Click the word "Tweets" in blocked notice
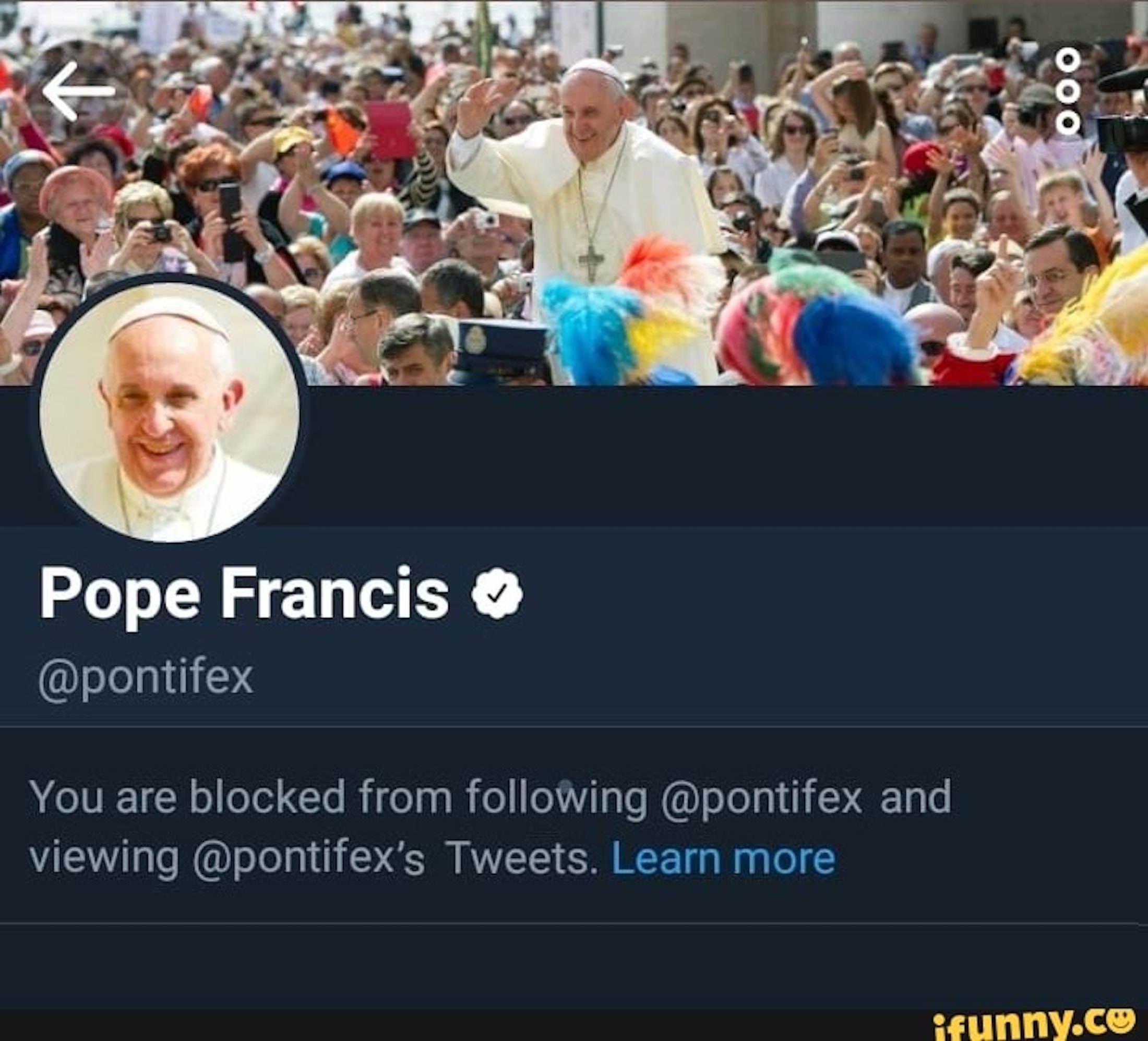This screenshot has width=1148, height=1041. [521, 859]
